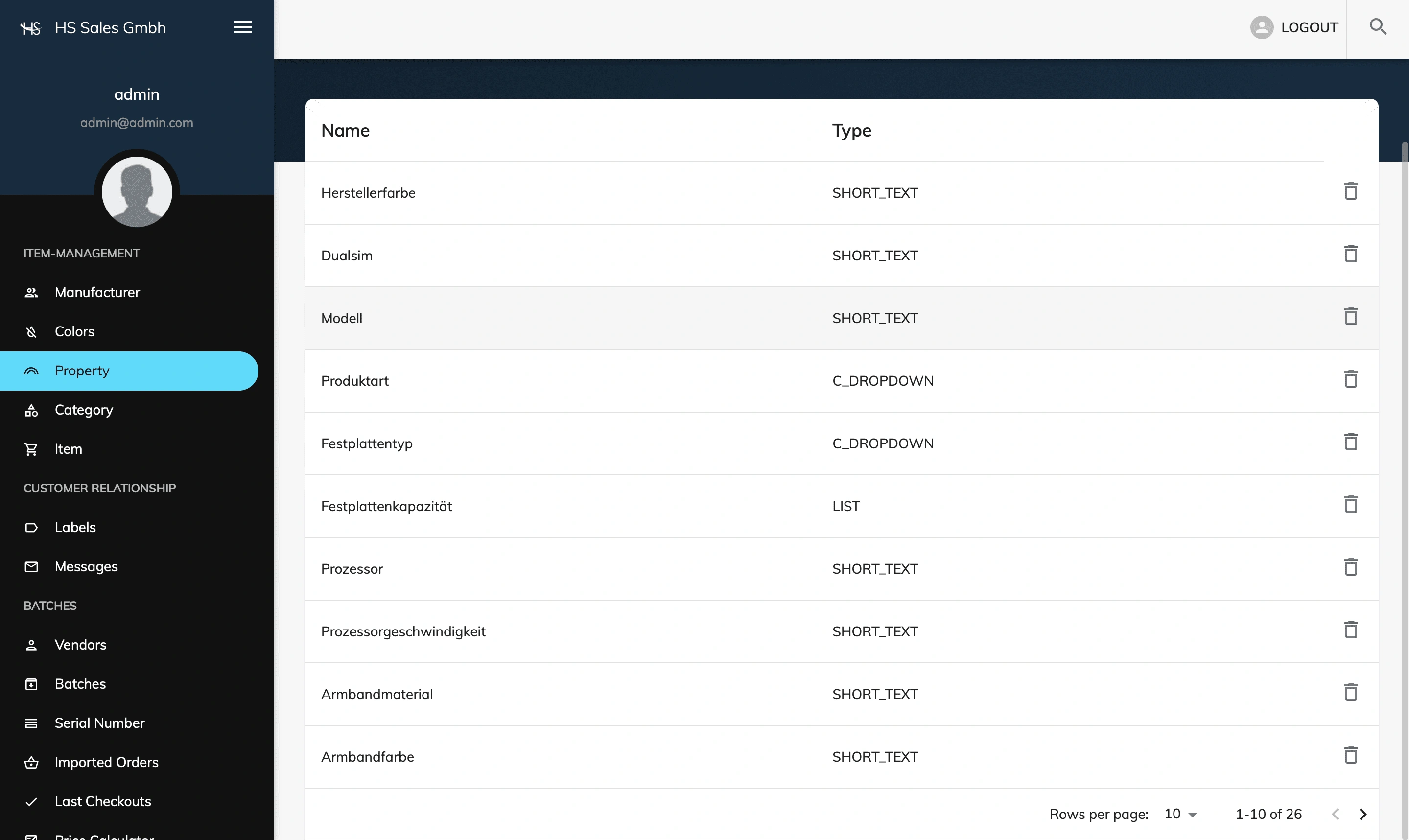Select Vendors under Batches section
Viewport: 1409px width, 840px height.
[81, 644]
